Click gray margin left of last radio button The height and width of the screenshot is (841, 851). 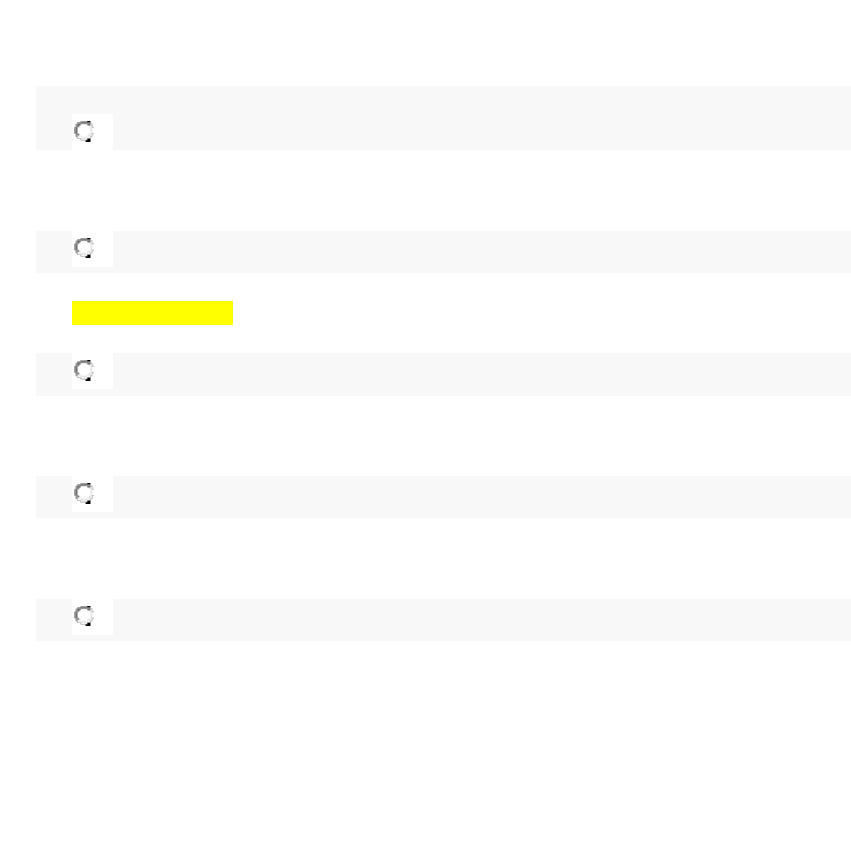(x=54, y=620)
